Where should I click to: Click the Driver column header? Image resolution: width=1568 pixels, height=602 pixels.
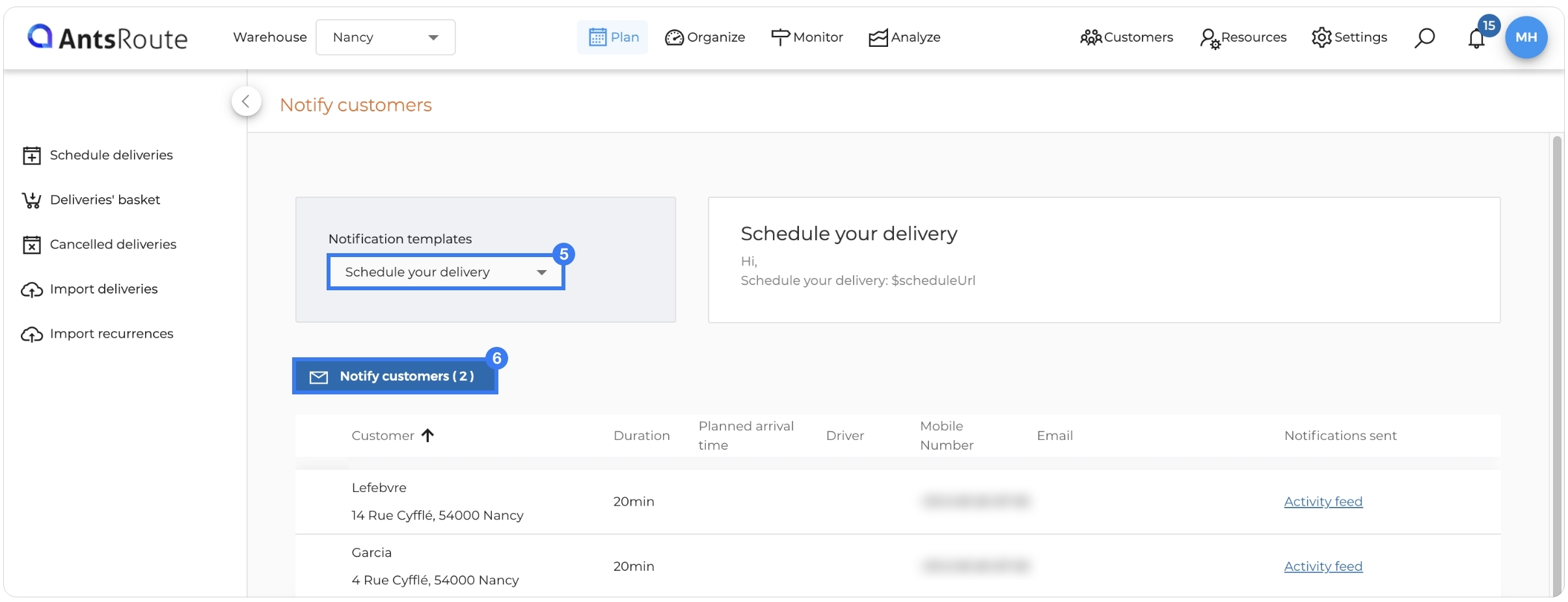pyautogui.click(x=845, y=435)
